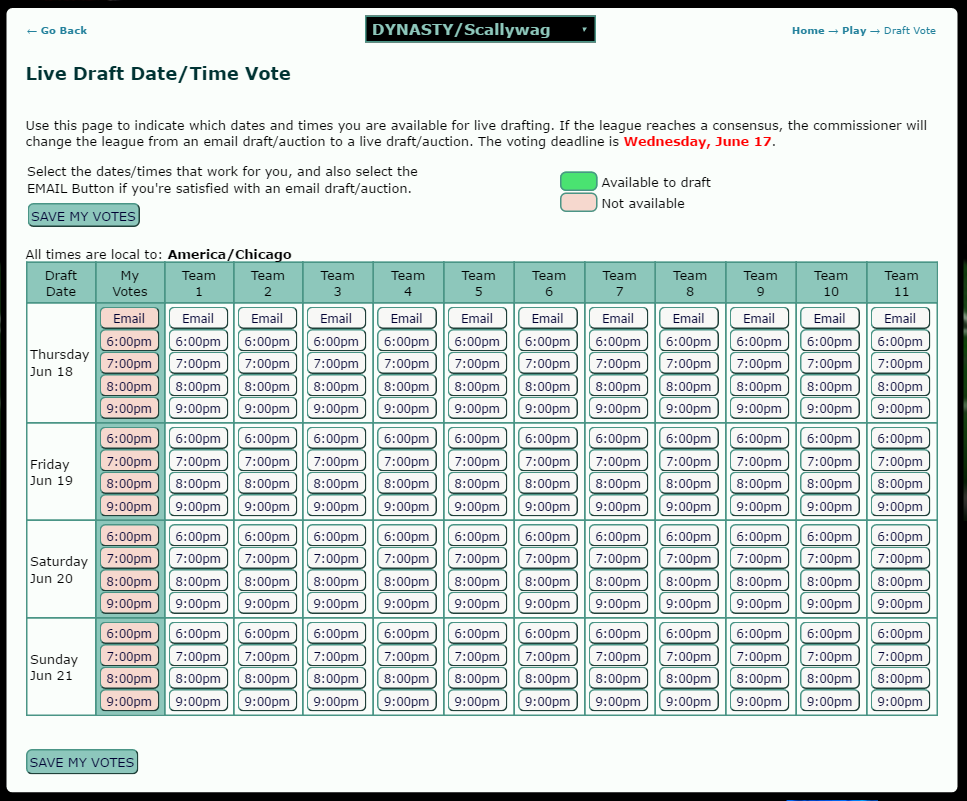Click the Saturday Jun 20 row label
The height and width of the screenshot is (801, 967).
pos(59,570)
